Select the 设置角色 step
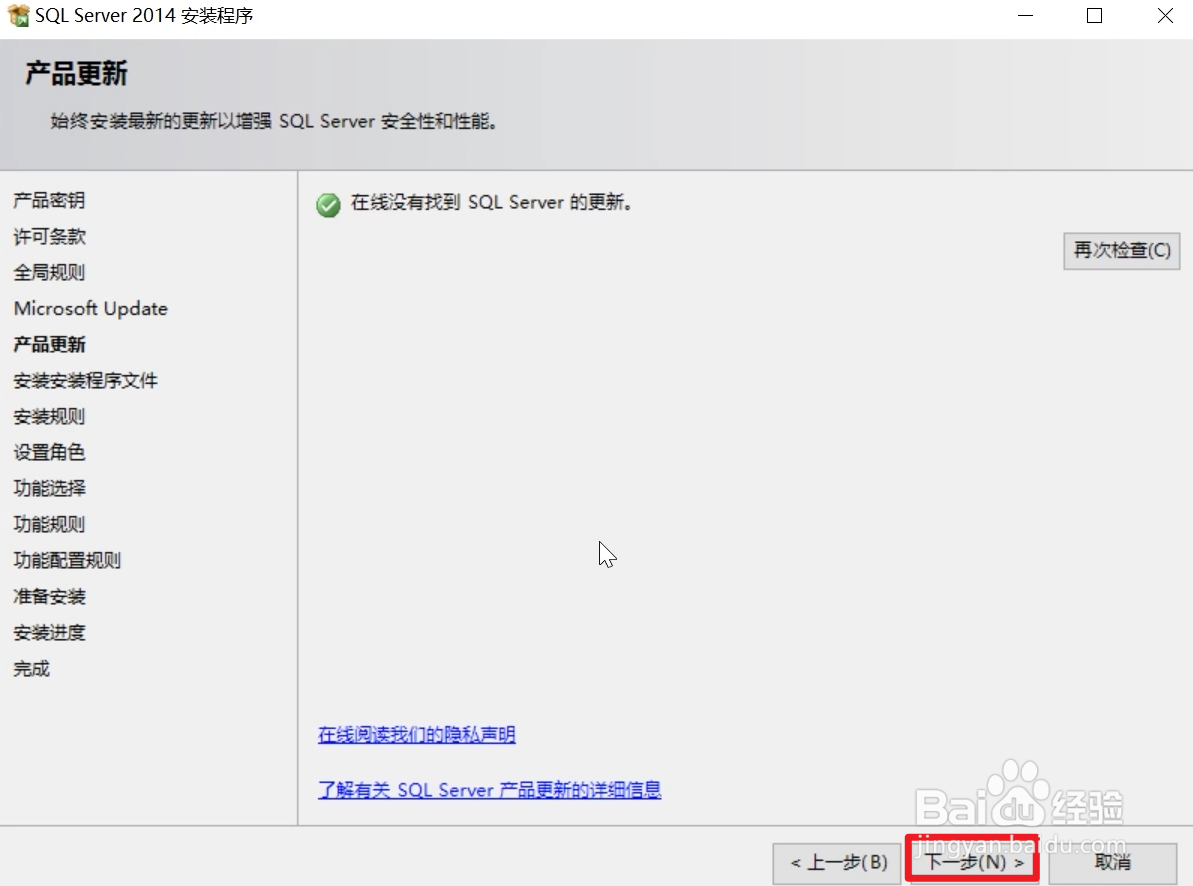Image resolution: width=1193 pixels, height=886 pixels. pyautogui.click(x=48, y=452)
